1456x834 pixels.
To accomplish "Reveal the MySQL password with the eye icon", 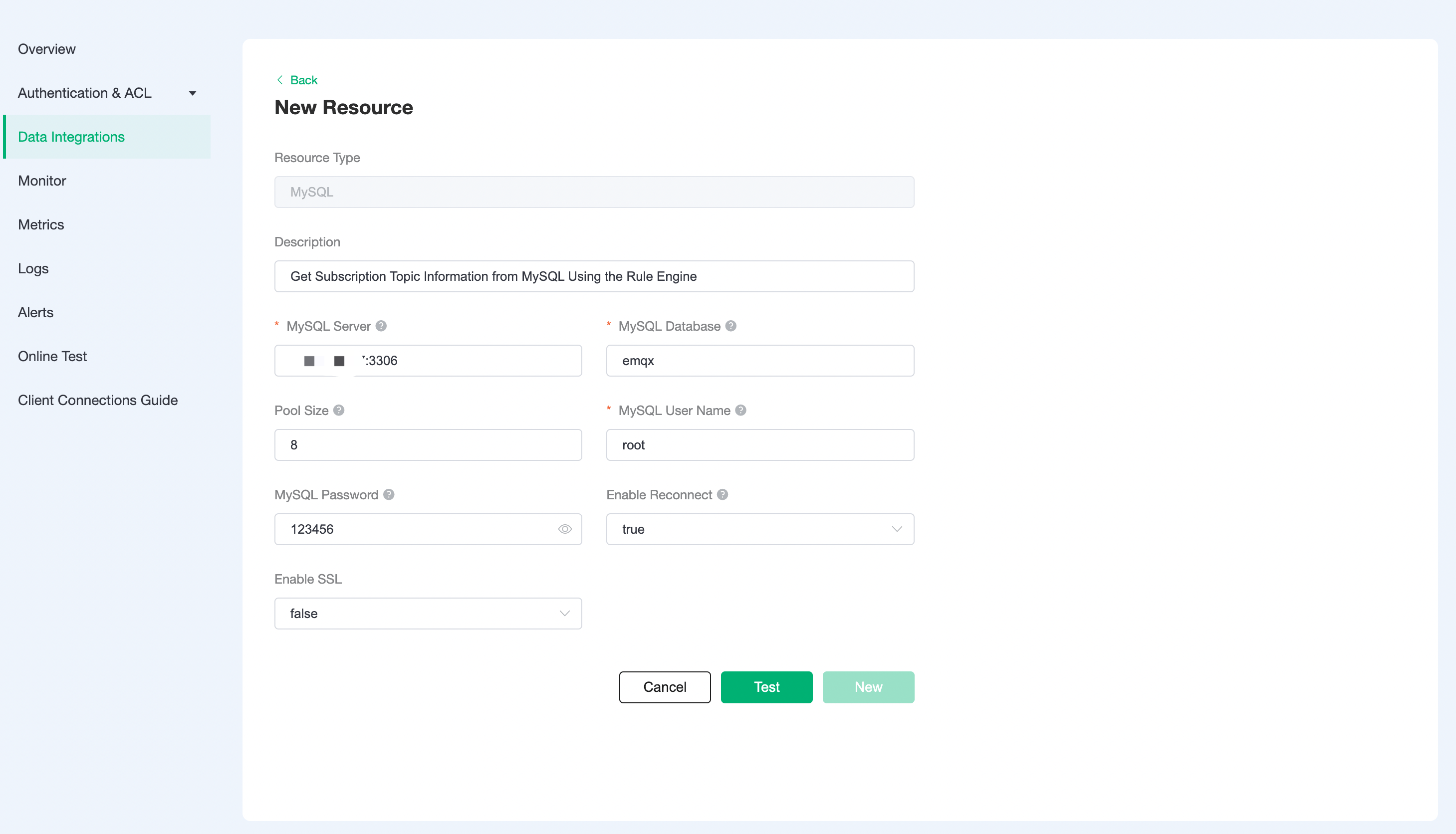I will pyautogui.click(x=564, y=529).
